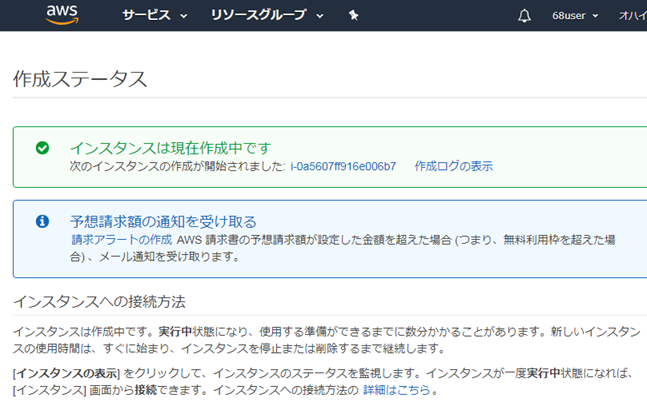The width and height of the screenshot is (647, 410).
Task: Click the 詳細はこちら link
Action: (x=397, y=389)
